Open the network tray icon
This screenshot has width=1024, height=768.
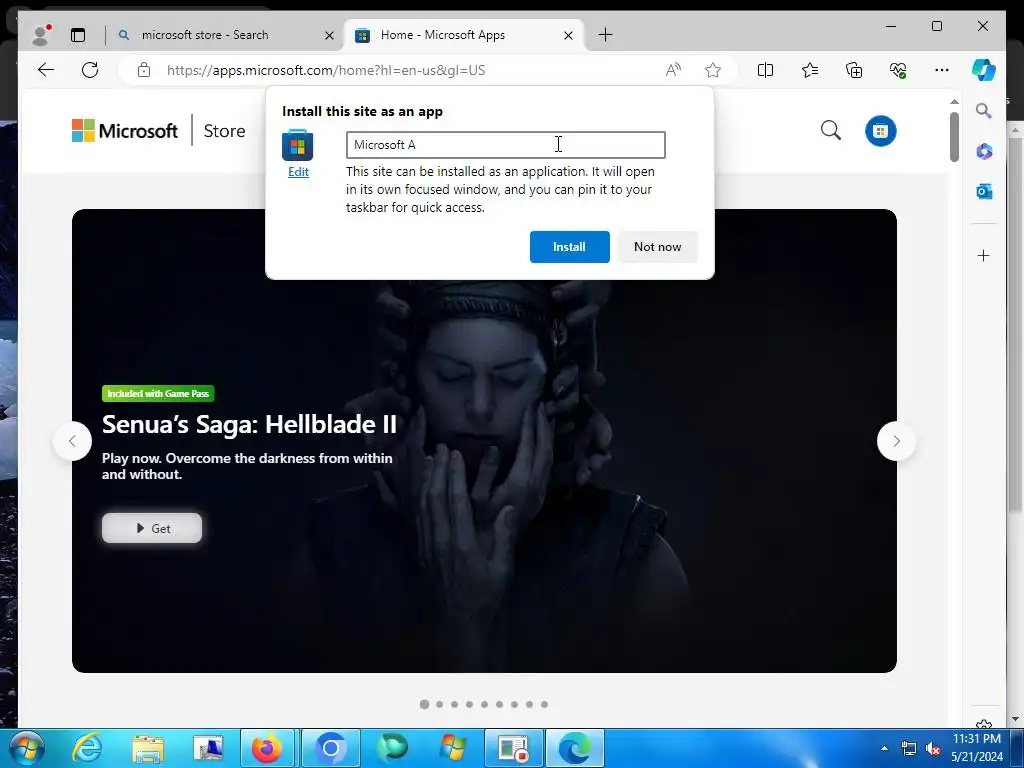tap(908, 748)
